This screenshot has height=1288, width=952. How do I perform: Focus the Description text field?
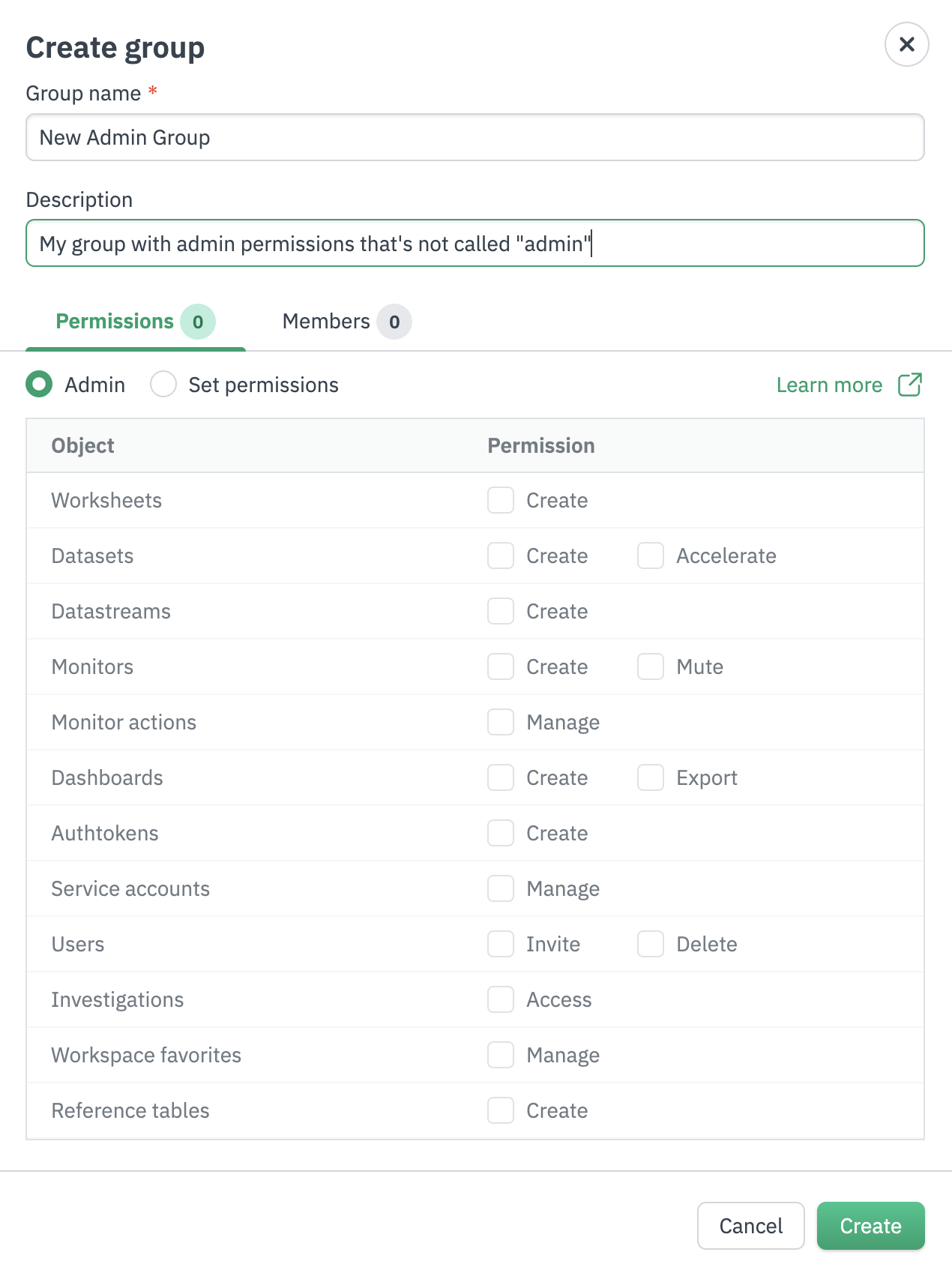475,244
